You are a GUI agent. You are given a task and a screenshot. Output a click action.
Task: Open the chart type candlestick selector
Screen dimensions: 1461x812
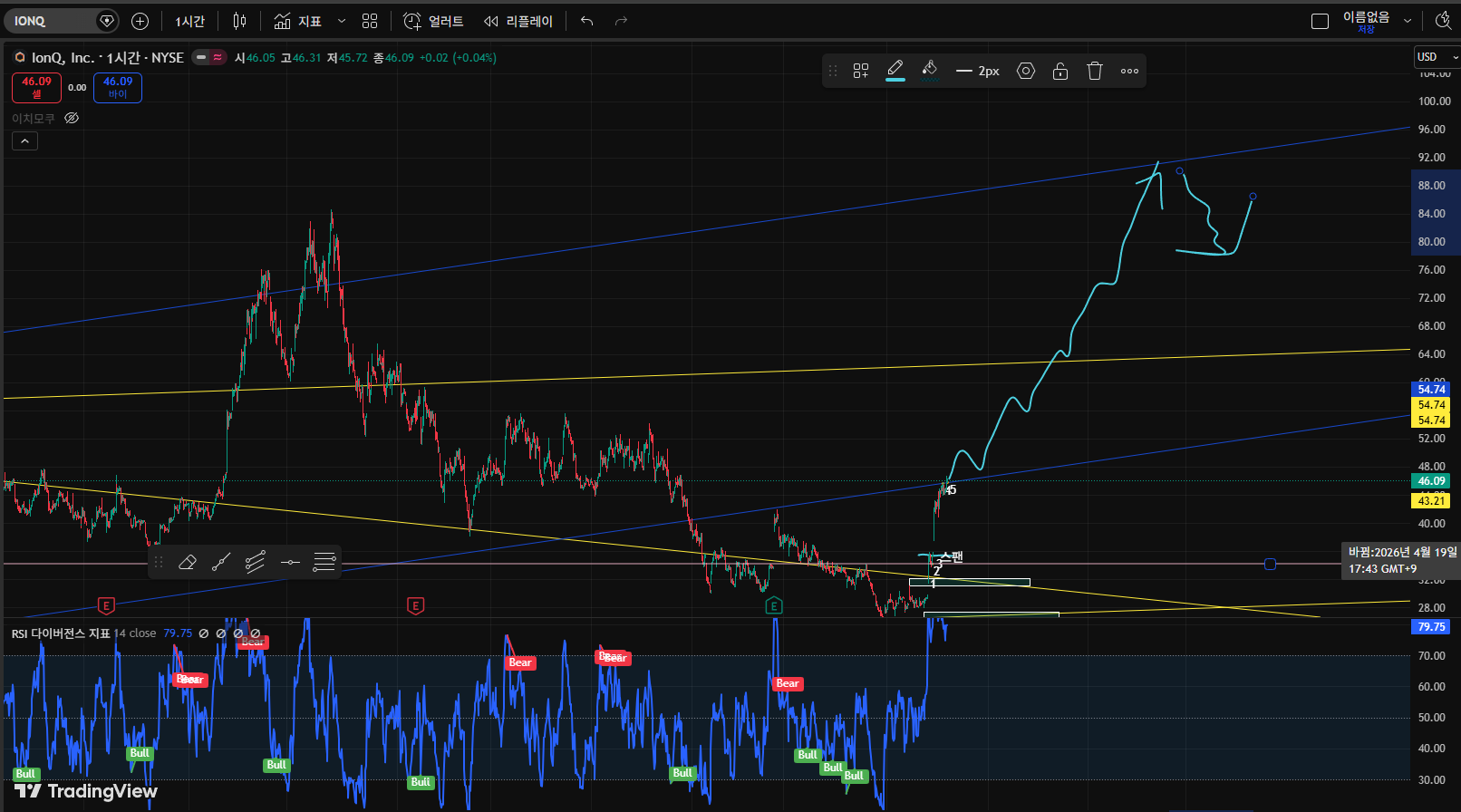pyautogui.click(x=239, y=21)
